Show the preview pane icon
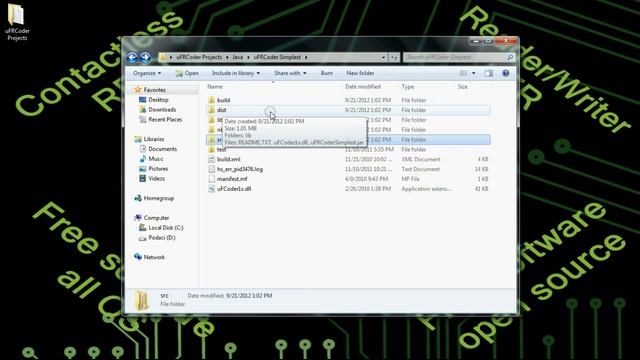The image size is (640, 360). 489,73
